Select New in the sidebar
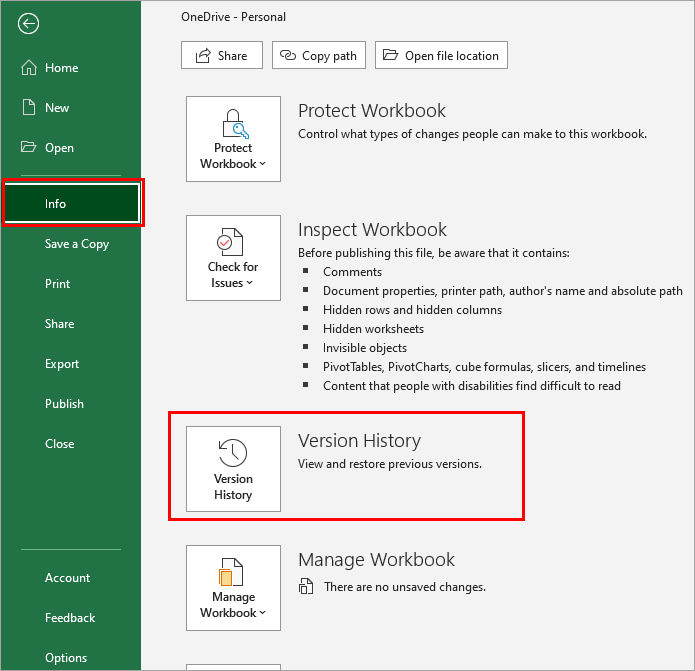The height and width of the screenshot is (671, 695). (57, 108)
